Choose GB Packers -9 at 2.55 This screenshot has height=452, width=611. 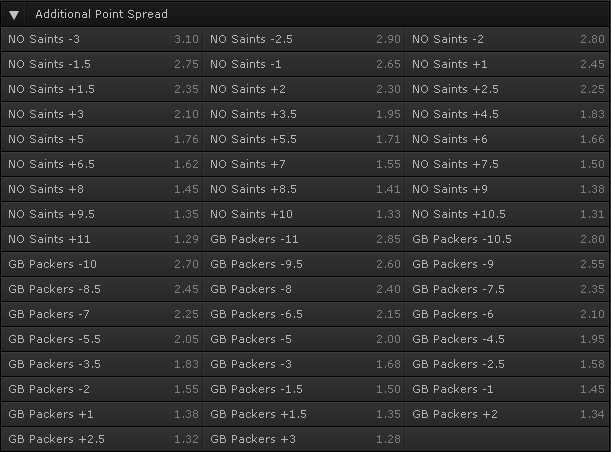click(507, 264)
